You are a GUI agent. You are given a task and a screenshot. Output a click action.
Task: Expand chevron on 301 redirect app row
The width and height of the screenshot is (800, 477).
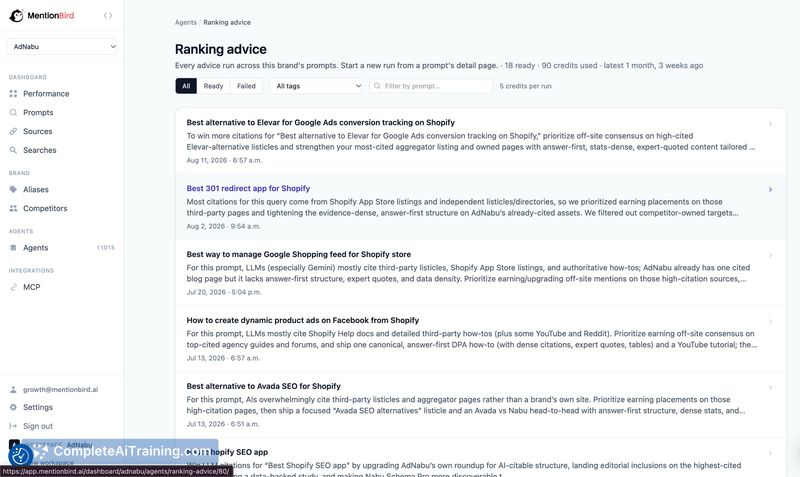click(770, 189)
